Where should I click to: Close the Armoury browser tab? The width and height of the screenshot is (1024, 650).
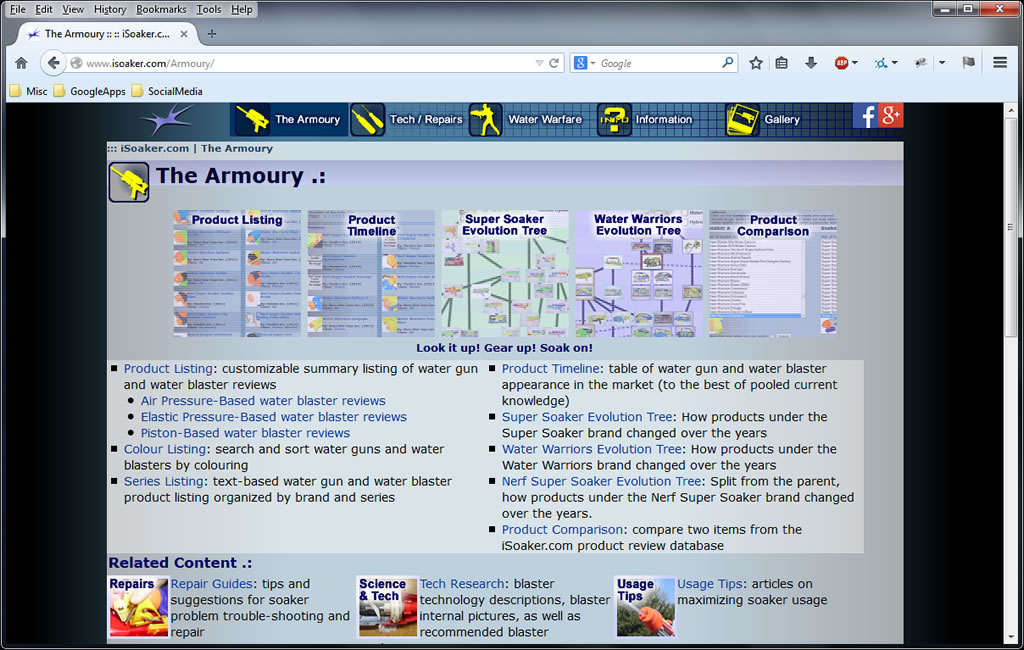(x=184, y=34)
